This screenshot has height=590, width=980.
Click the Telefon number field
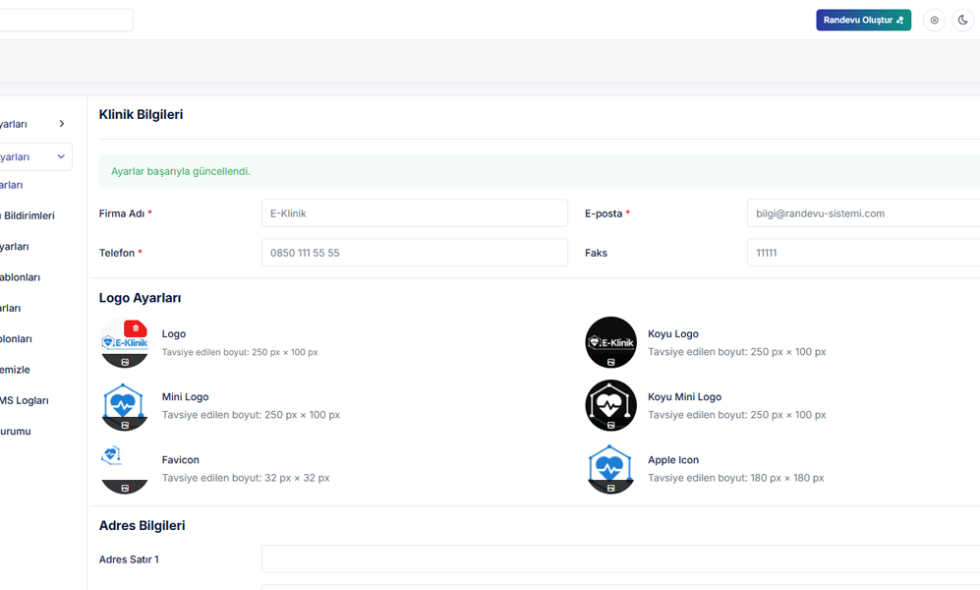(414, 253)
